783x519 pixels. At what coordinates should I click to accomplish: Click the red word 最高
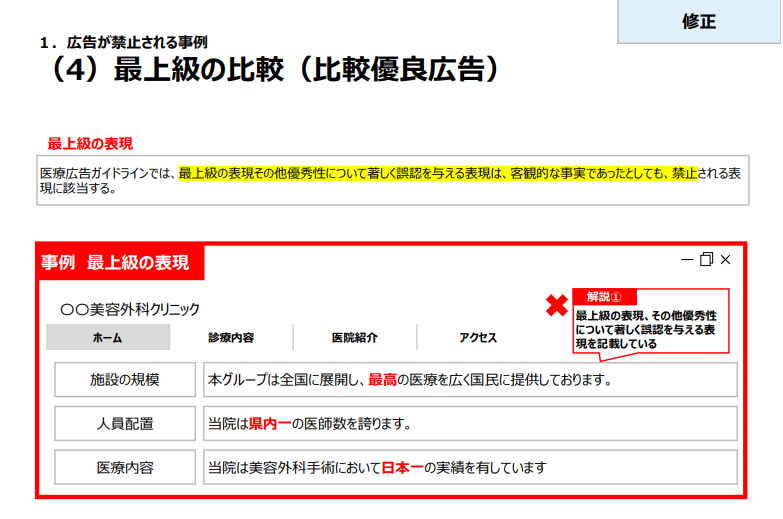pyautogui.click(x=383, y=380)
